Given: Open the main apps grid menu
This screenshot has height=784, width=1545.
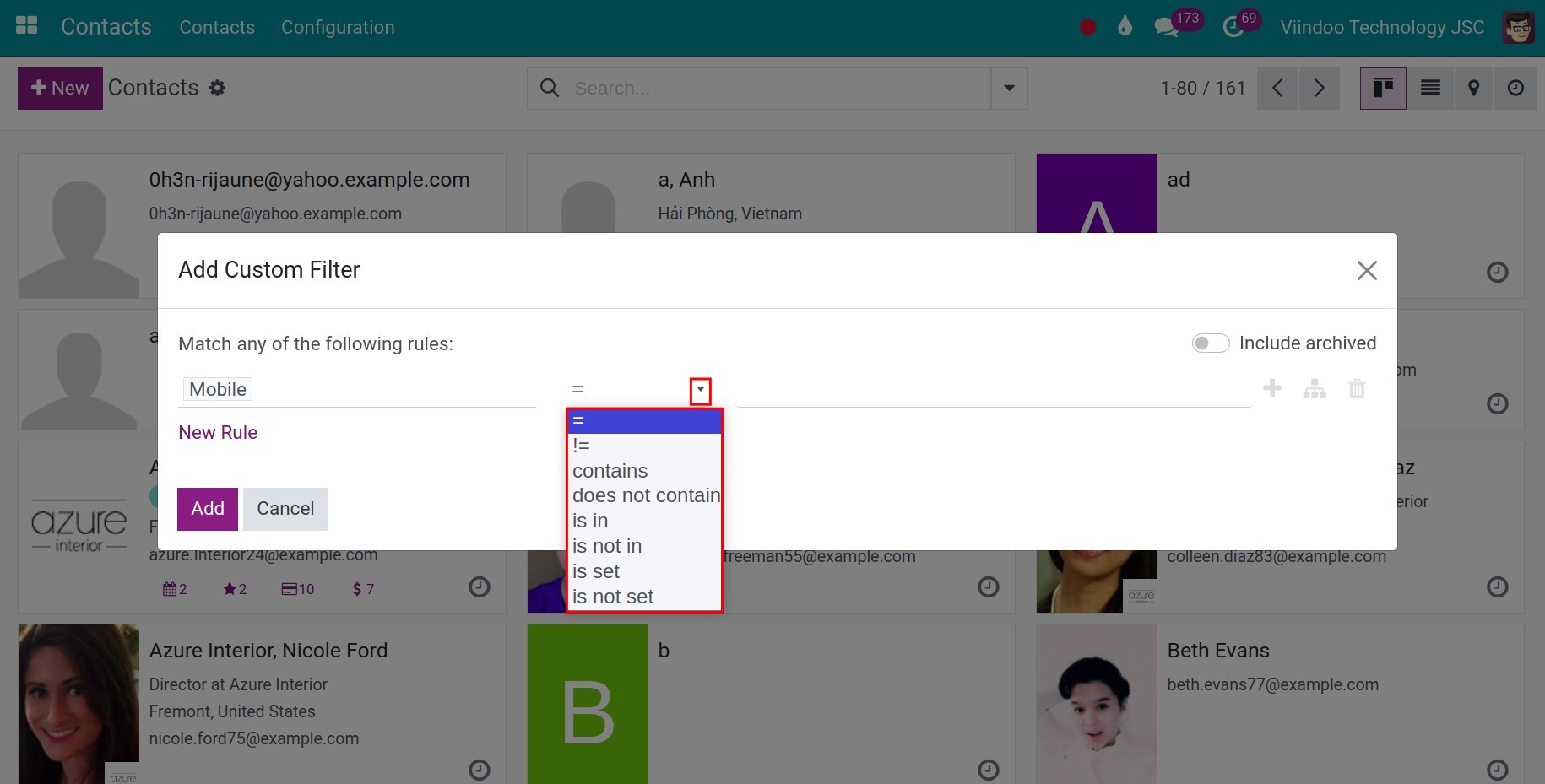Looking at the screenshot, I should tap(27, 26).
